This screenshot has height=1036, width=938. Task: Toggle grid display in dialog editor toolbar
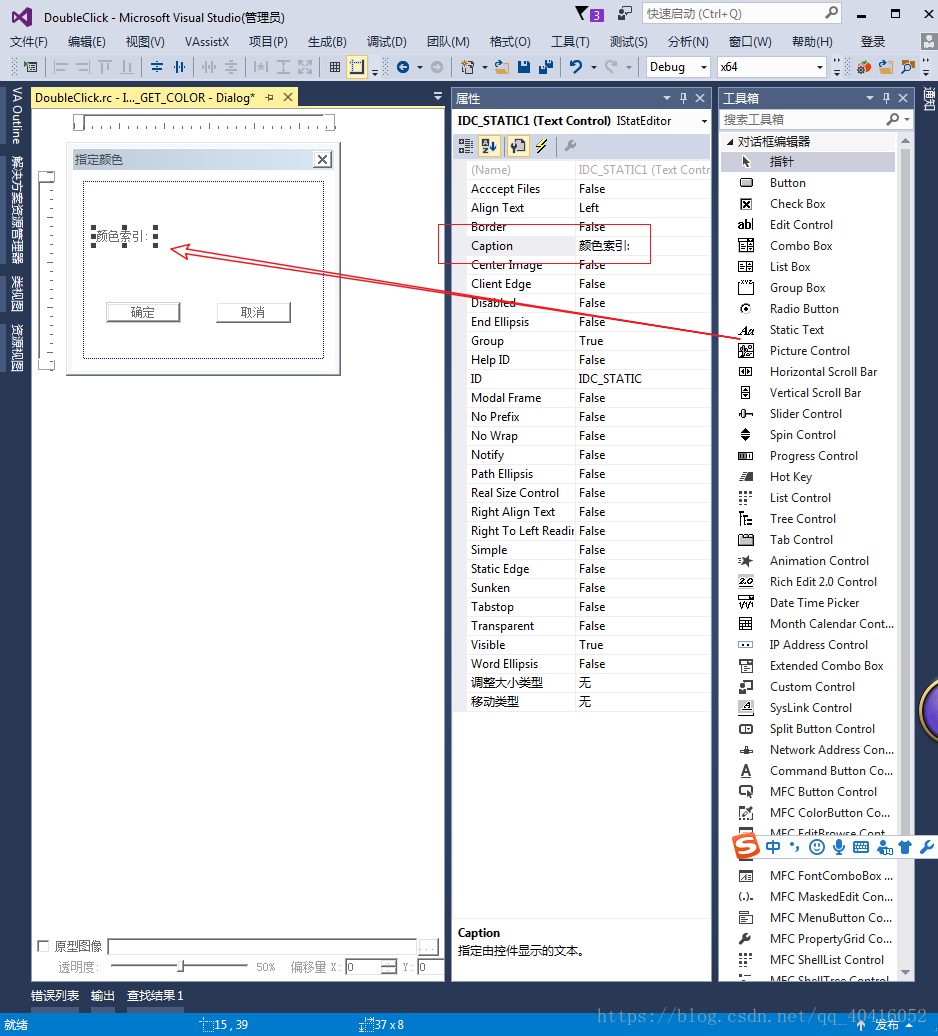pos(335,67)
